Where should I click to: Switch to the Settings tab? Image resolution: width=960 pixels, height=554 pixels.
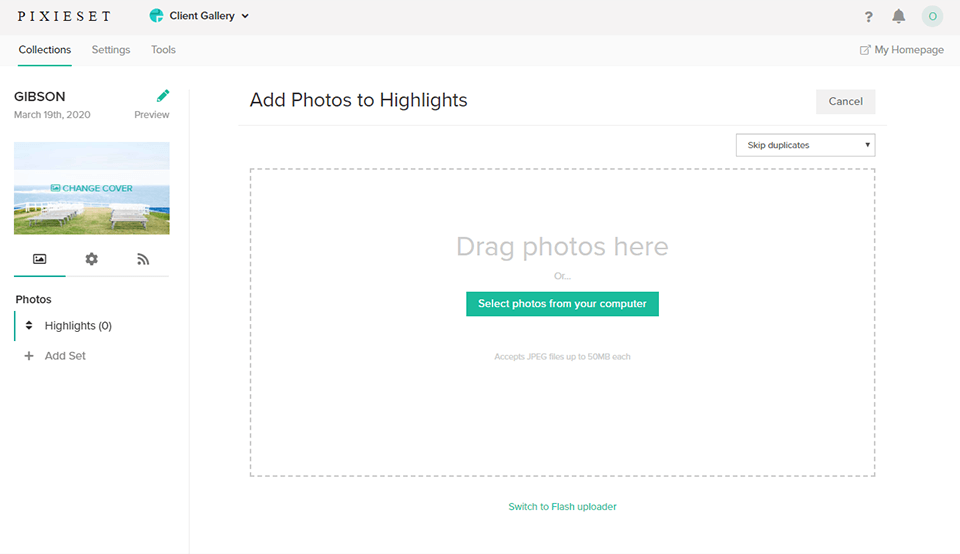tap(111, 50)
